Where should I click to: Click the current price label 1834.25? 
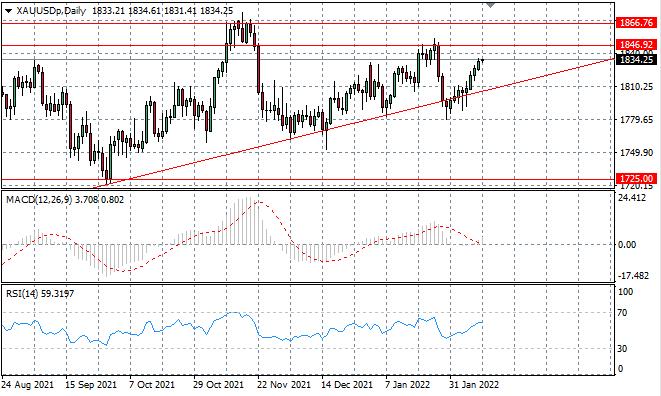tap(637, 59)
